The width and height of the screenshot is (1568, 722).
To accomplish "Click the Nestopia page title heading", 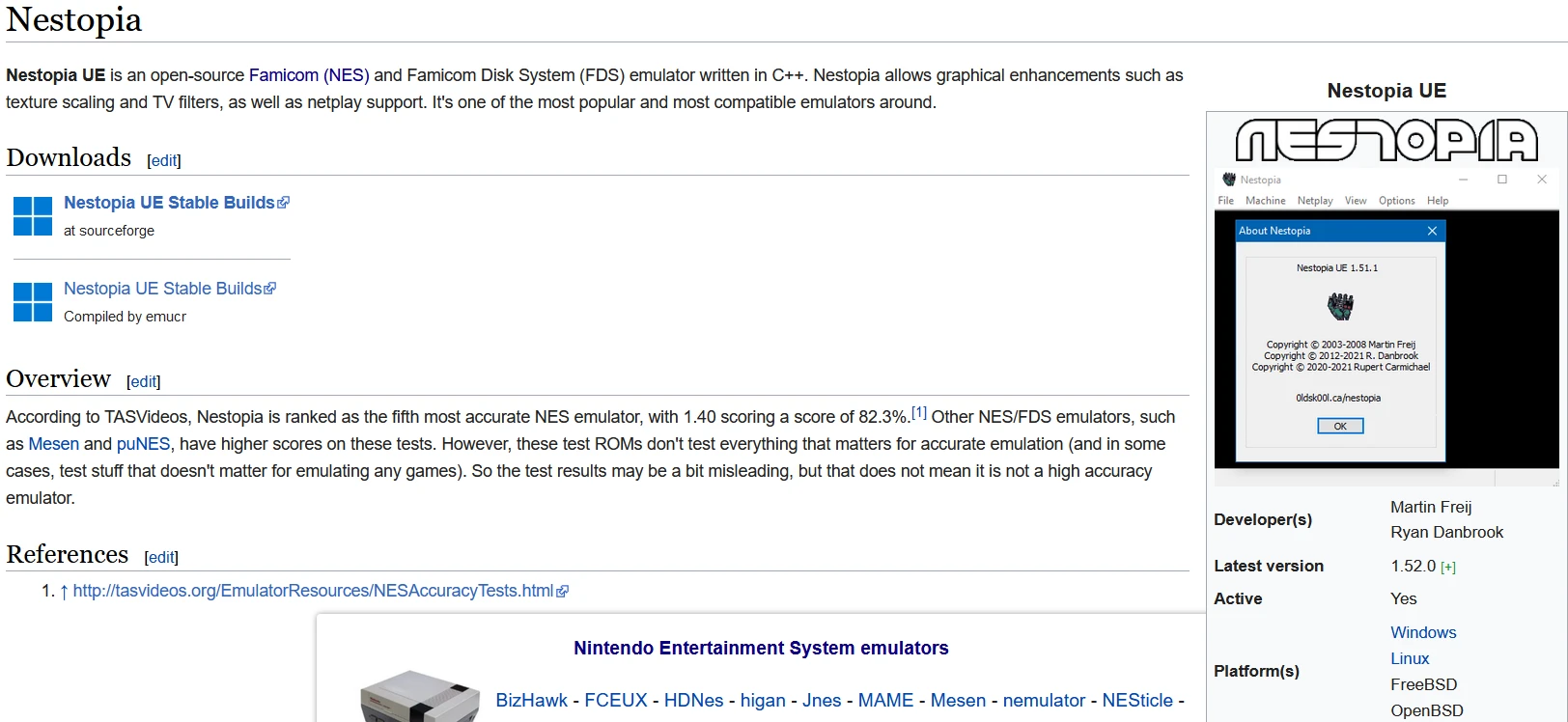I will click(x=74, y=19).
